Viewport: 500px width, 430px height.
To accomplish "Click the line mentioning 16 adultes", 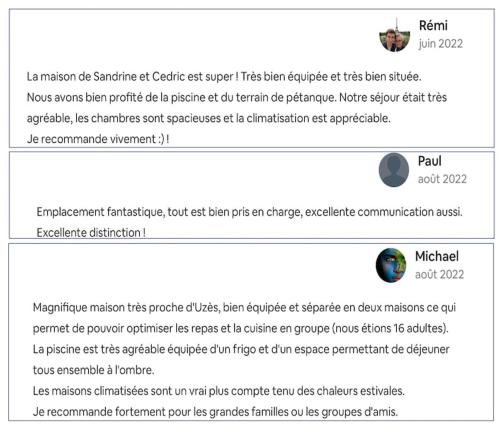I will click(x=241, y=328).
